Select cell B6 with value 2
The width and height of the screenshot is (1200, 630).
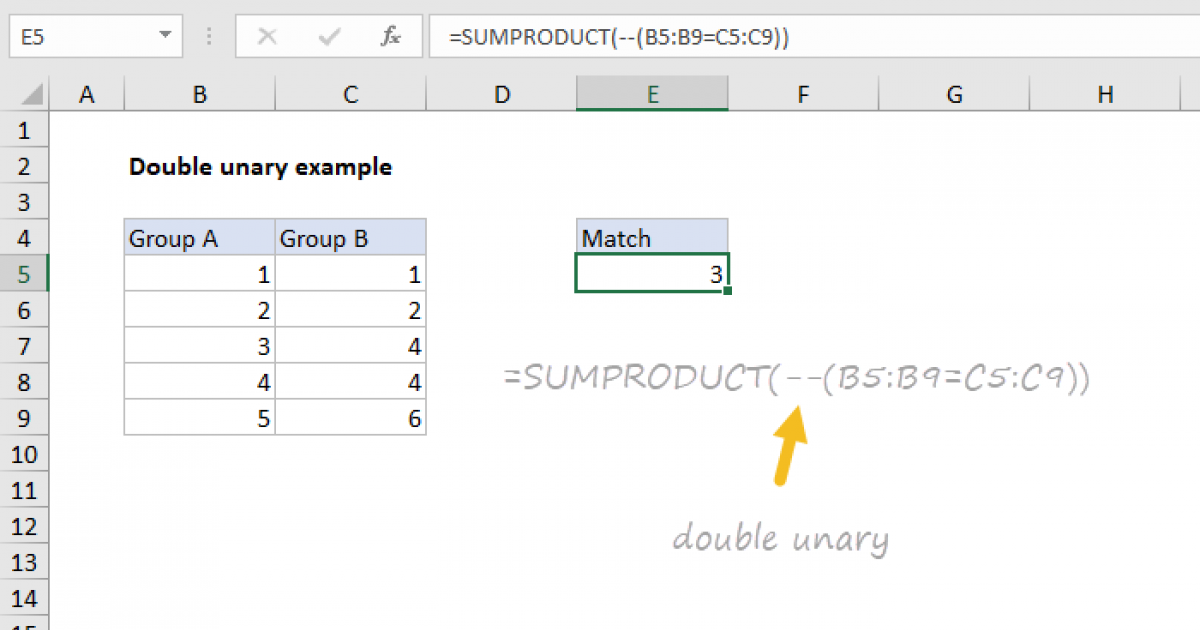[200, 310]
